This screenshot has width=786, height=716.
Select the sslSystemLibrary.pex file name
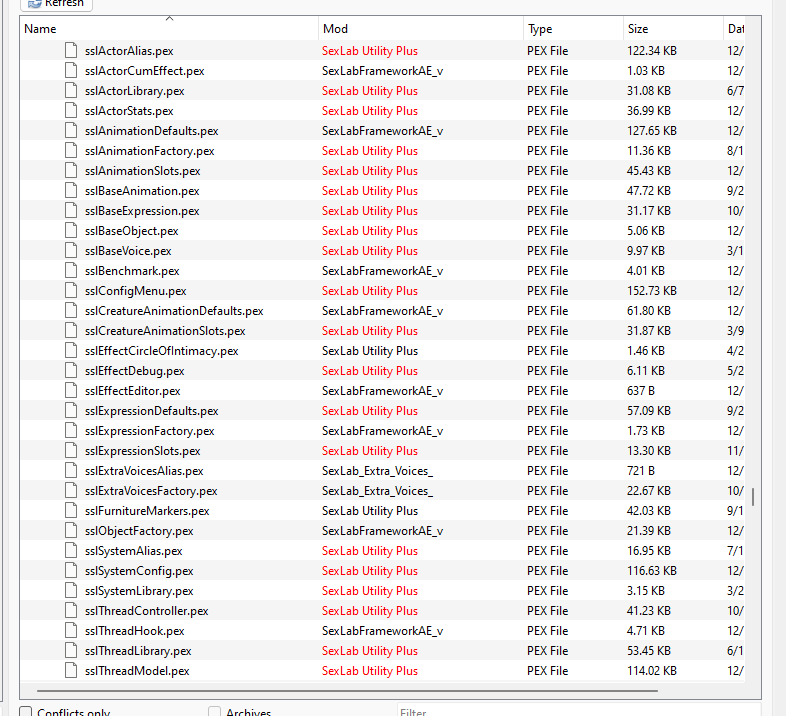pos(139,591)
